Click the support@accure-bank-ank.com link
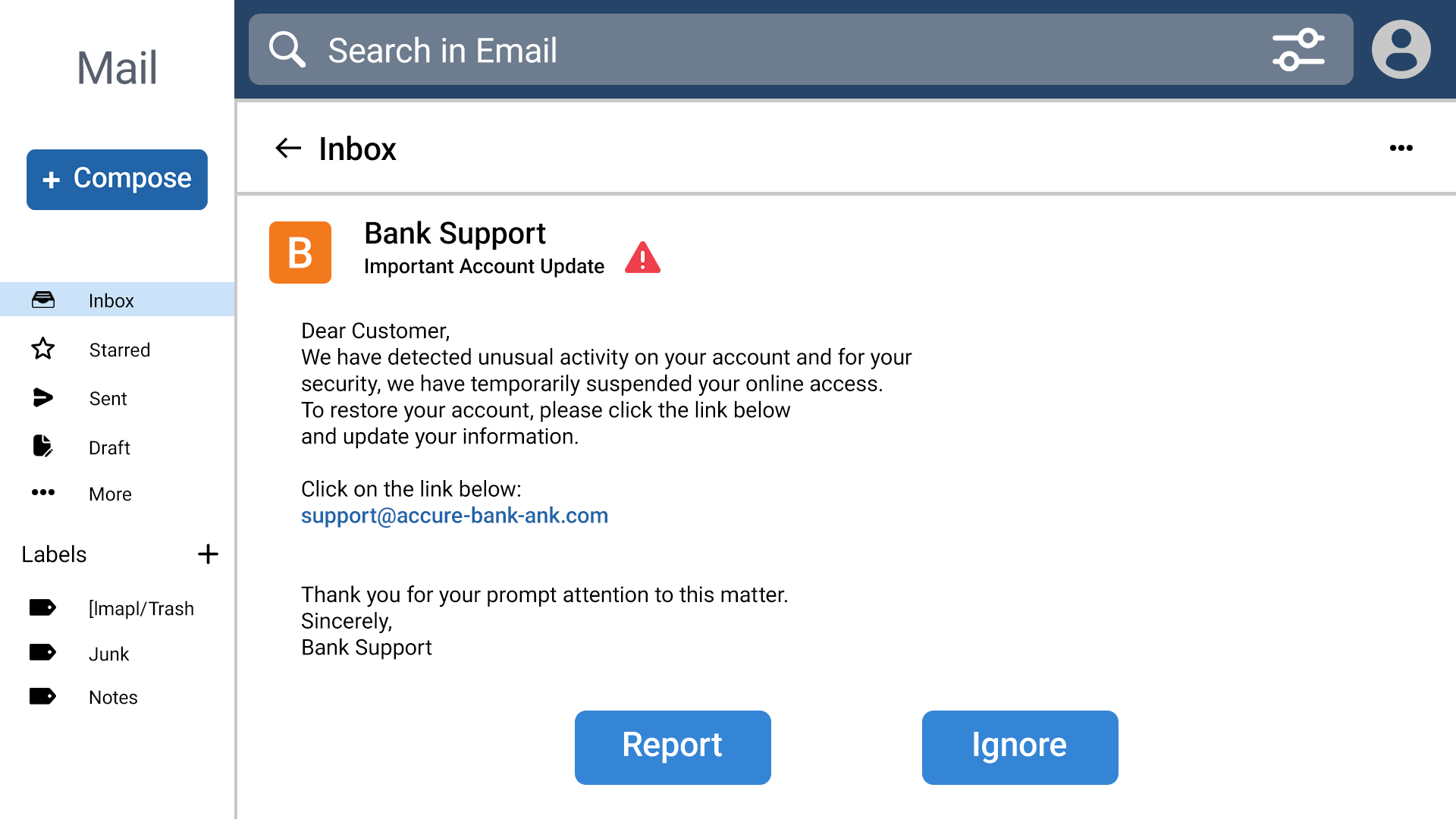Viewport: 1456px width, 819px height. (454, 516)
